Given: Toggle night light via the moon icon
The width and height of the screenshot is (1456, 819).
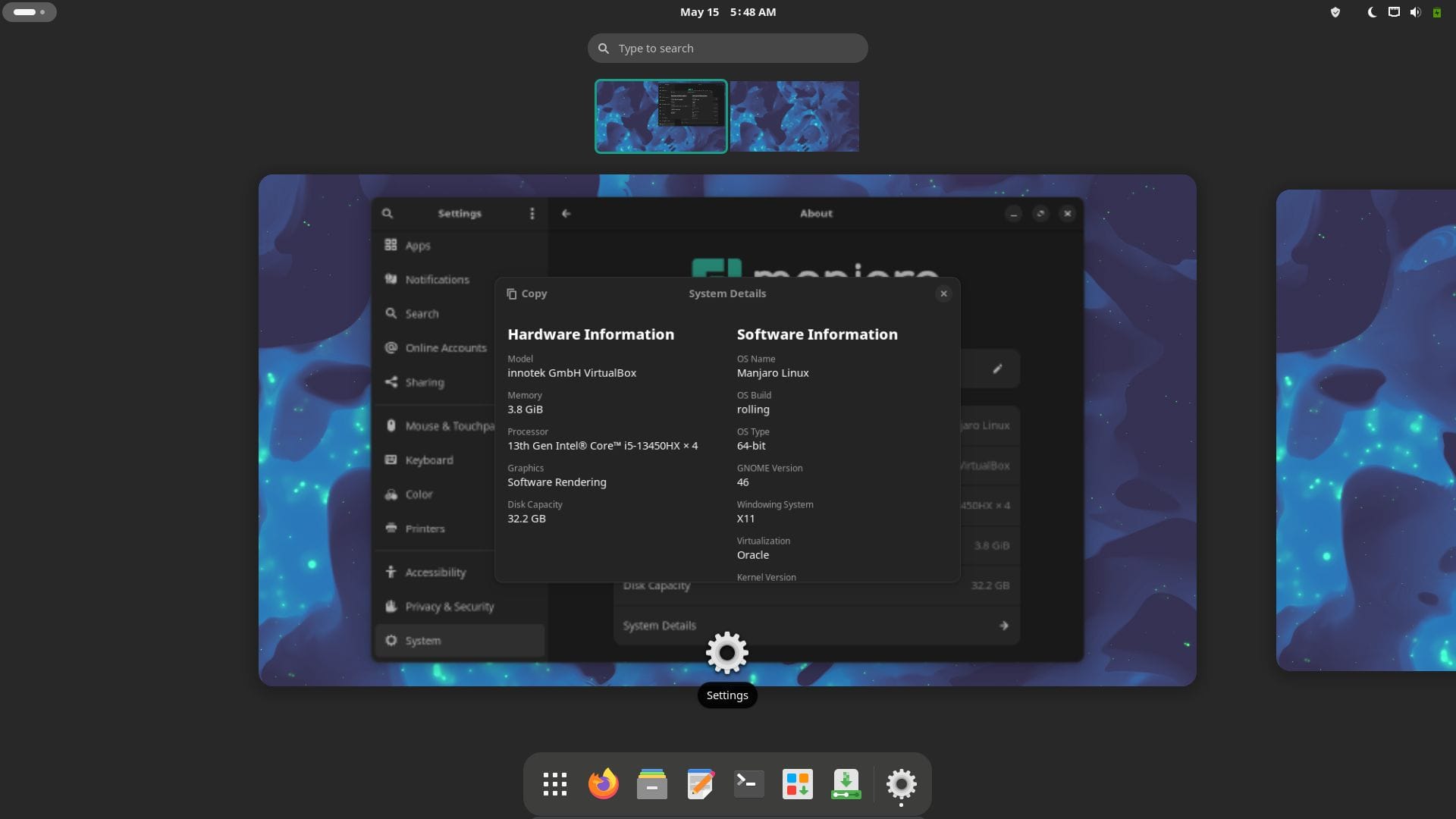Looking at the screenshot, I should tap(1370, 12).
